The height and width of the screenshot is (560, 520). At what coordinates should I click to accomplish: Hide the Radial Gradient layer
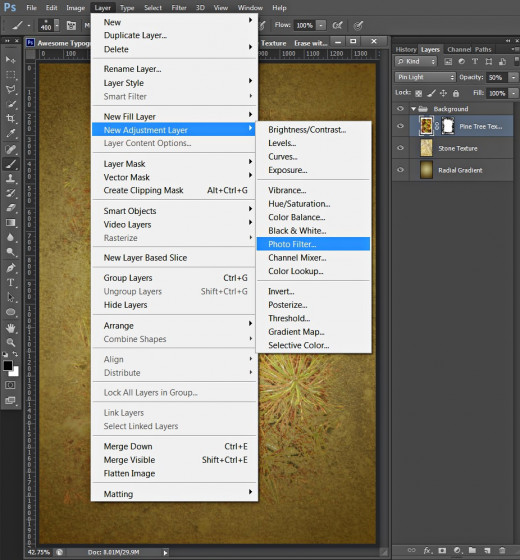[400, 170]
